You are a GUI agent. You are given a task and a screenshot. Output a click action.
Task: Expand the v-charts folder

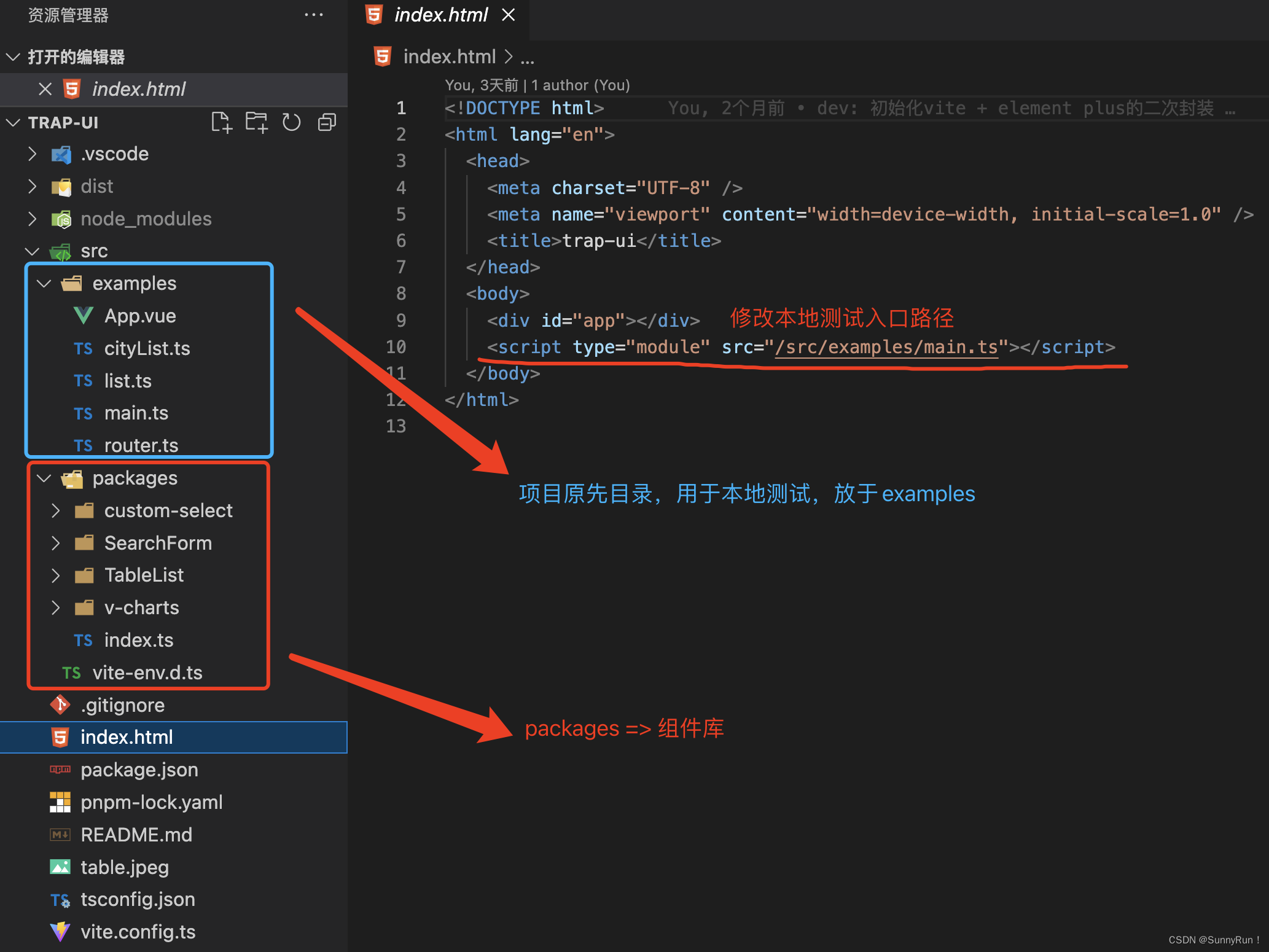point(56,607)
